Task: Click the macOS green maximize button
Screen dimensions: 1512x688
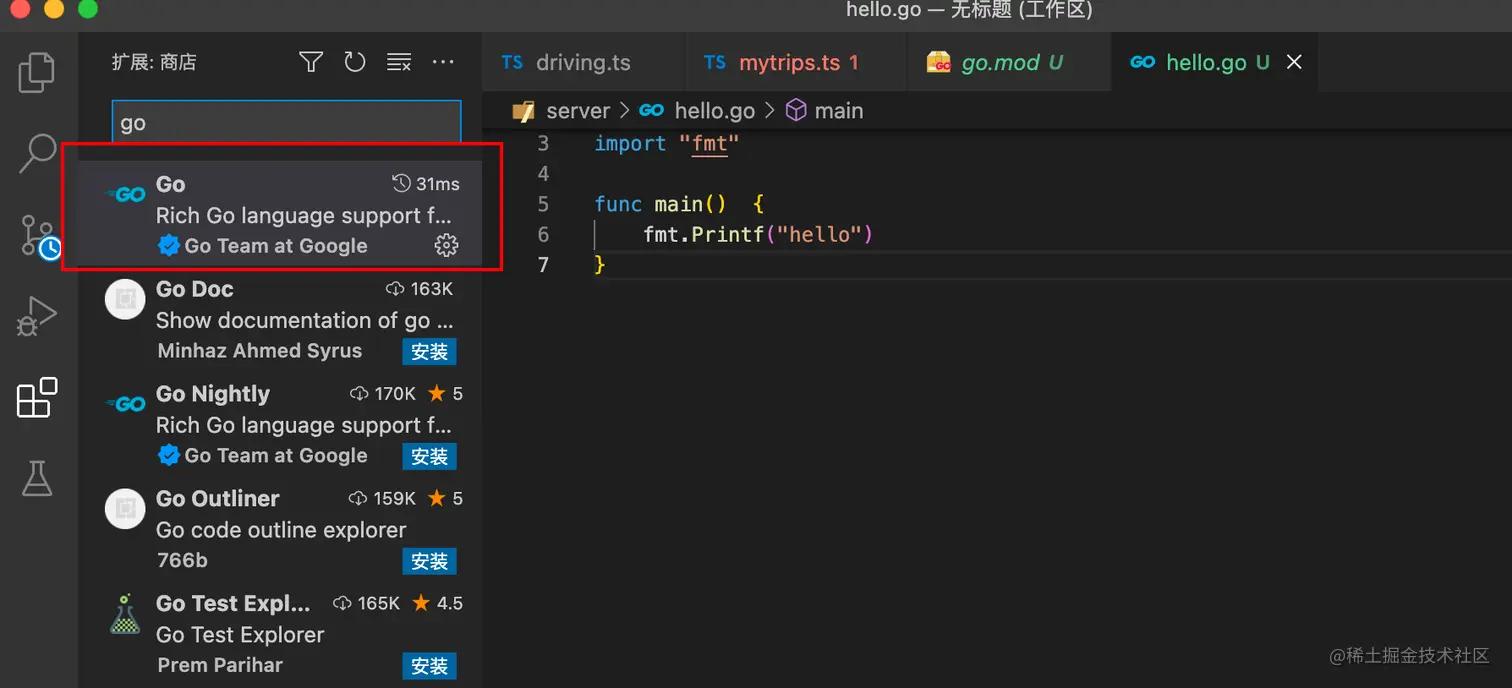Action: click(x=88, y=10)
